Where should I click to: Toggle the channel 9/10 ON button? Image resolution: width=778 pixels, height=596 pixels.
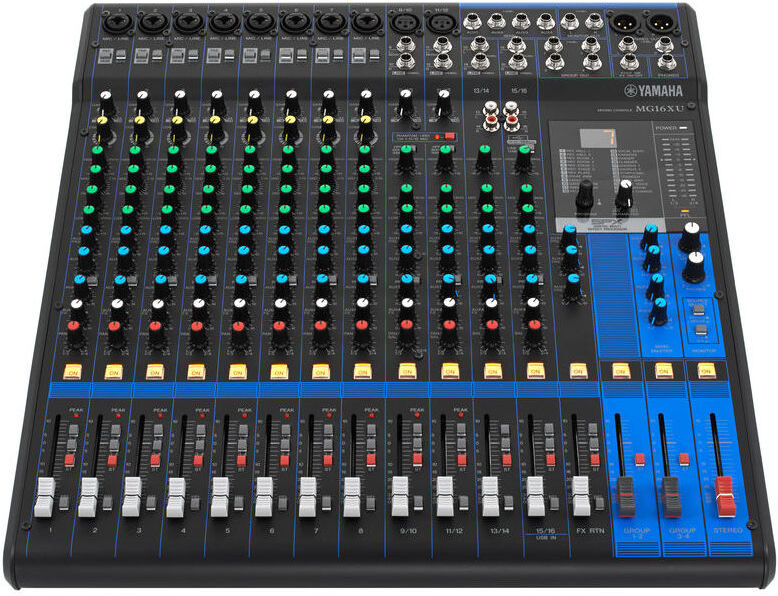407,371
